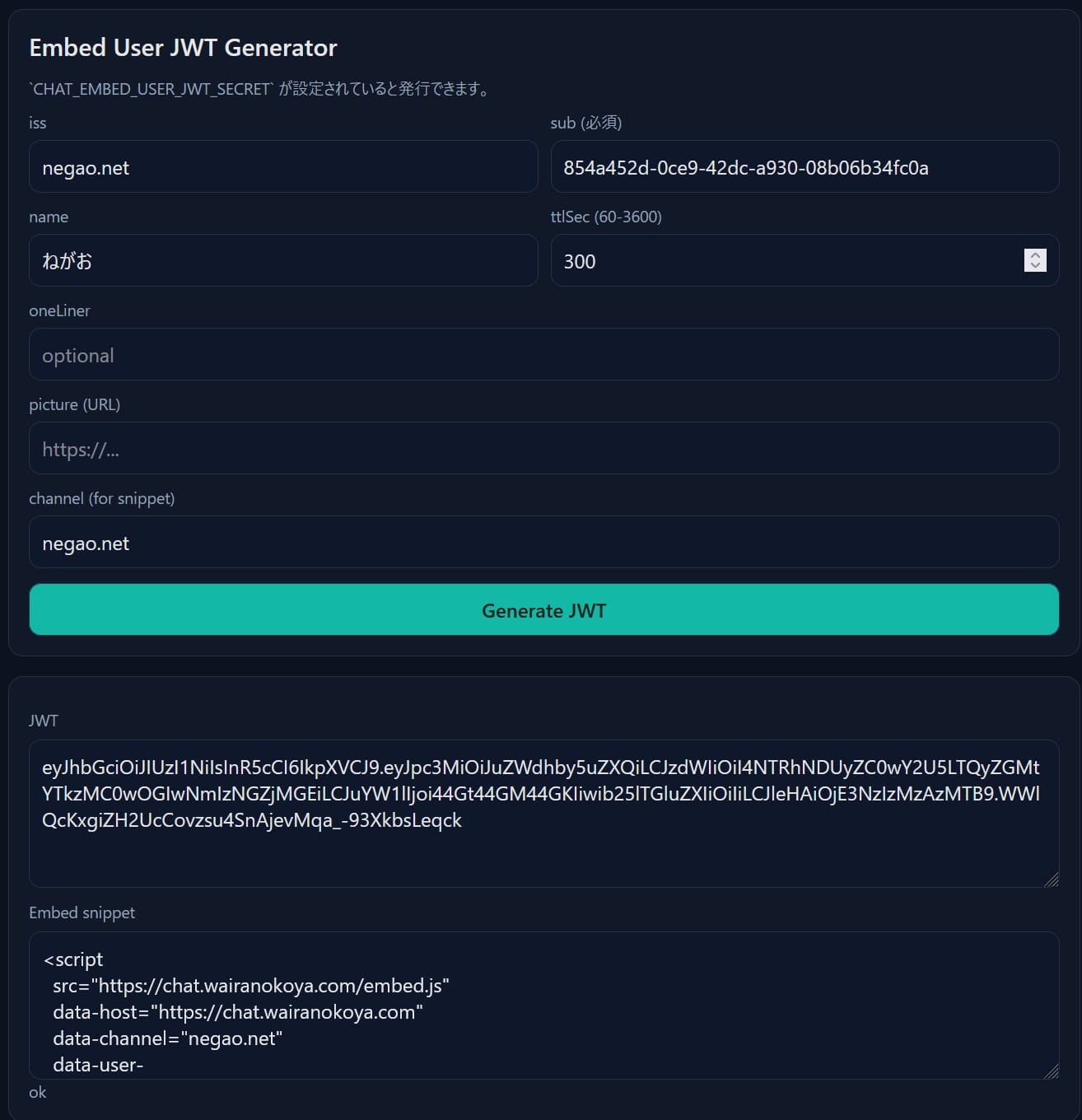Click the picture (URL) label
The height and width of the screenshot is (1120, 1082).
74,404
